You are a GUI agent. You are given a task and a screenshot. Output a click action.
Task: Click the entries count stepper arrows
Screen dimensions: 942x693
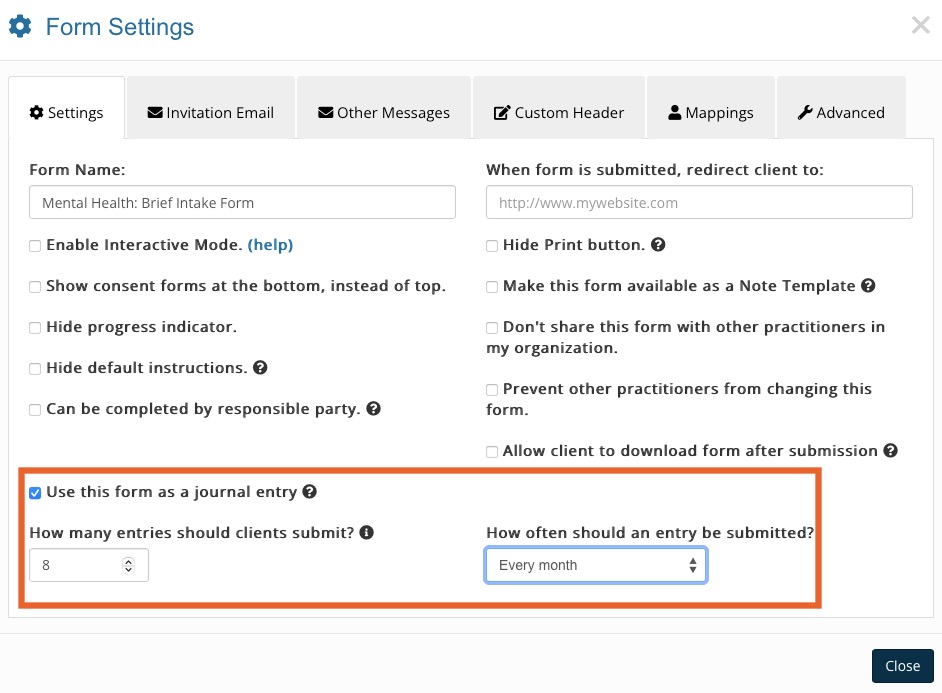128,565
